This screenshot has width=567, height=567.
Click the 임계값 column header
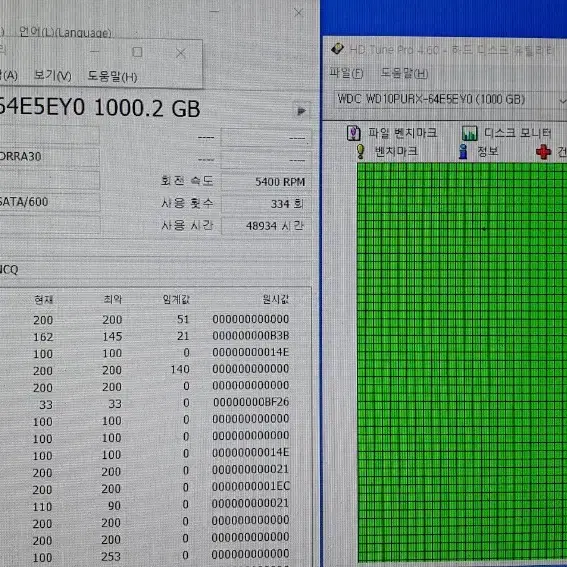point(176,299)
